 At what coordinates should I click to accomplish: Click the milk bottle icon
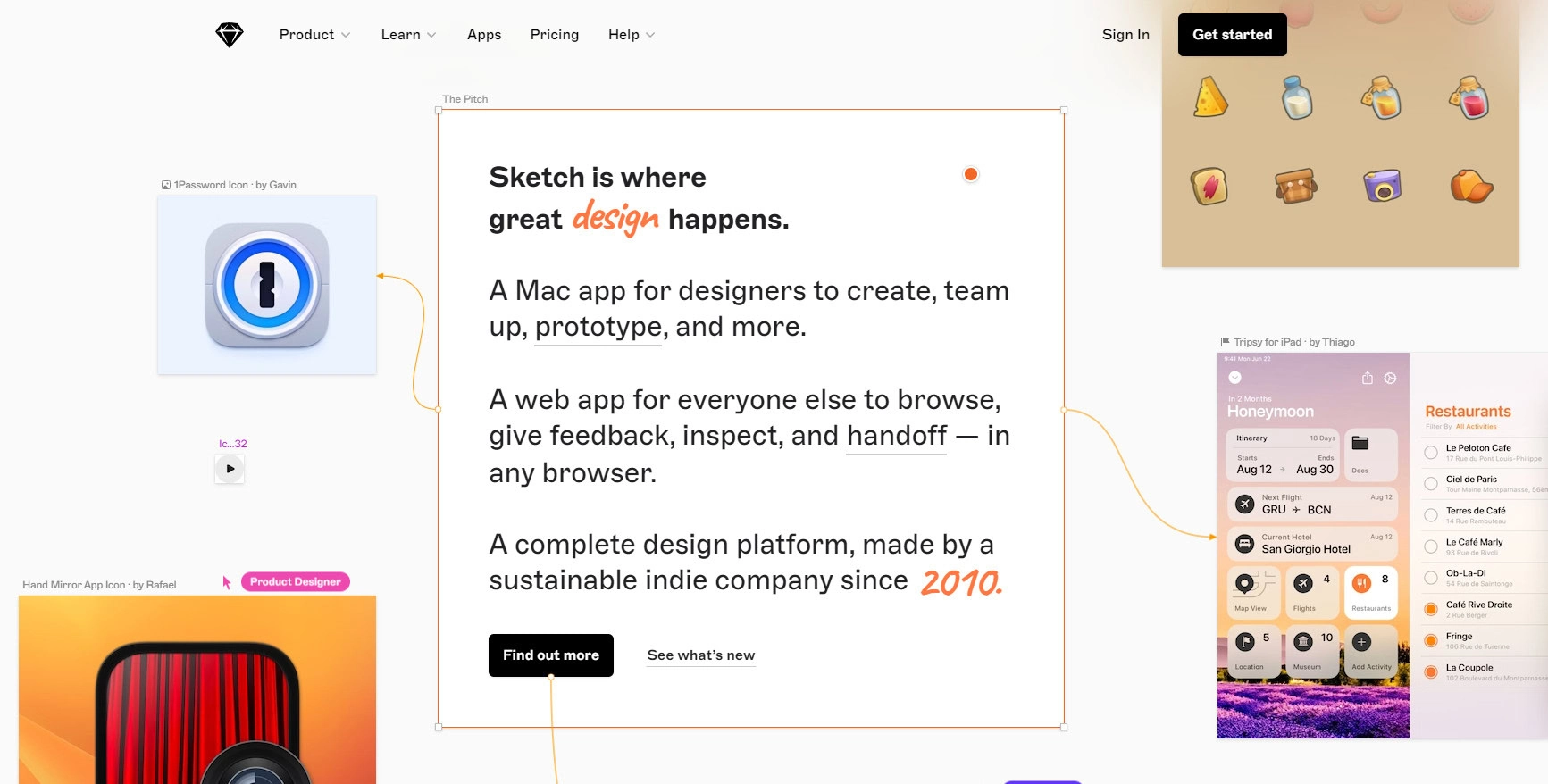[x=1296, y=97]
